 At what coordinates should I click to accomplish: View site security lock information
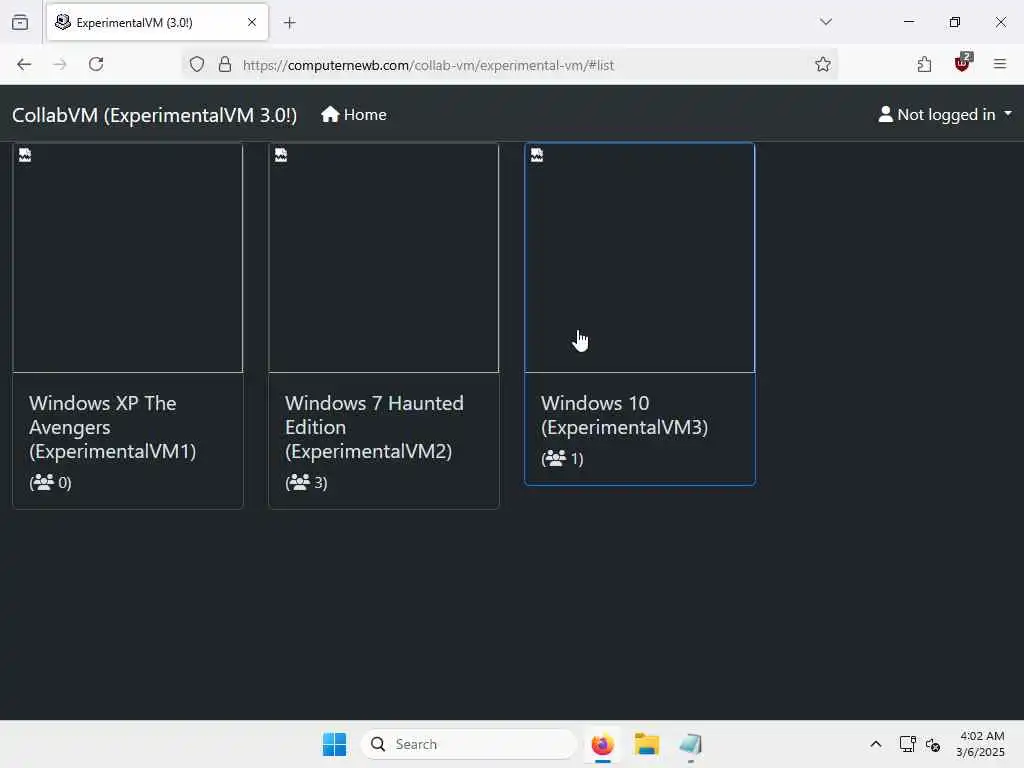225,65
